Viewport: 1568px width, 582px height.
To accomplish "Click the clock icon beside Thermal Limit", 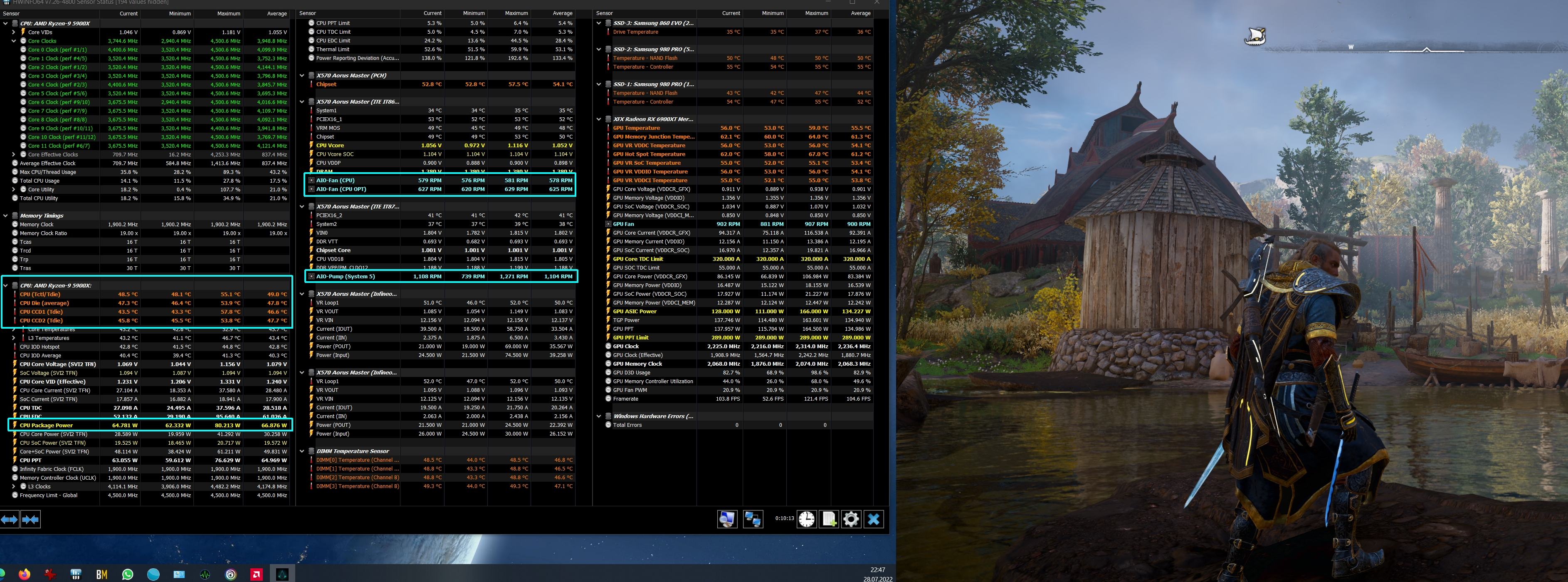I will (x=312, y=50).
